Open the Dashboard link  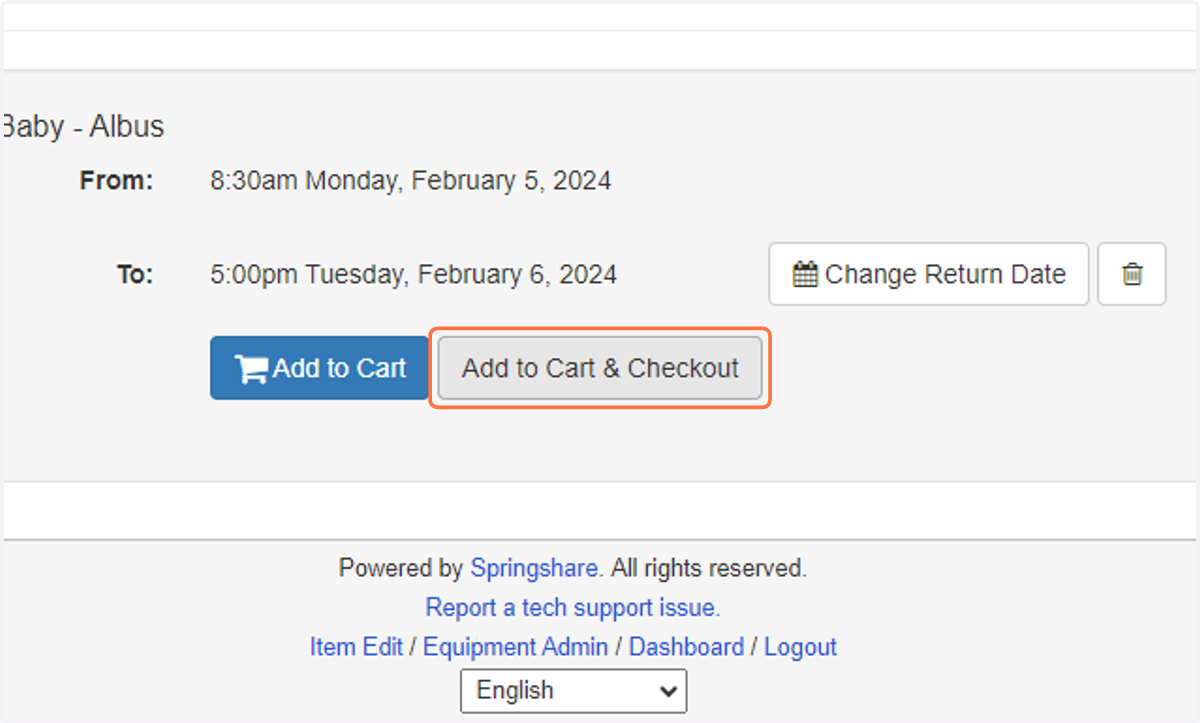click(x=686, y=647)
